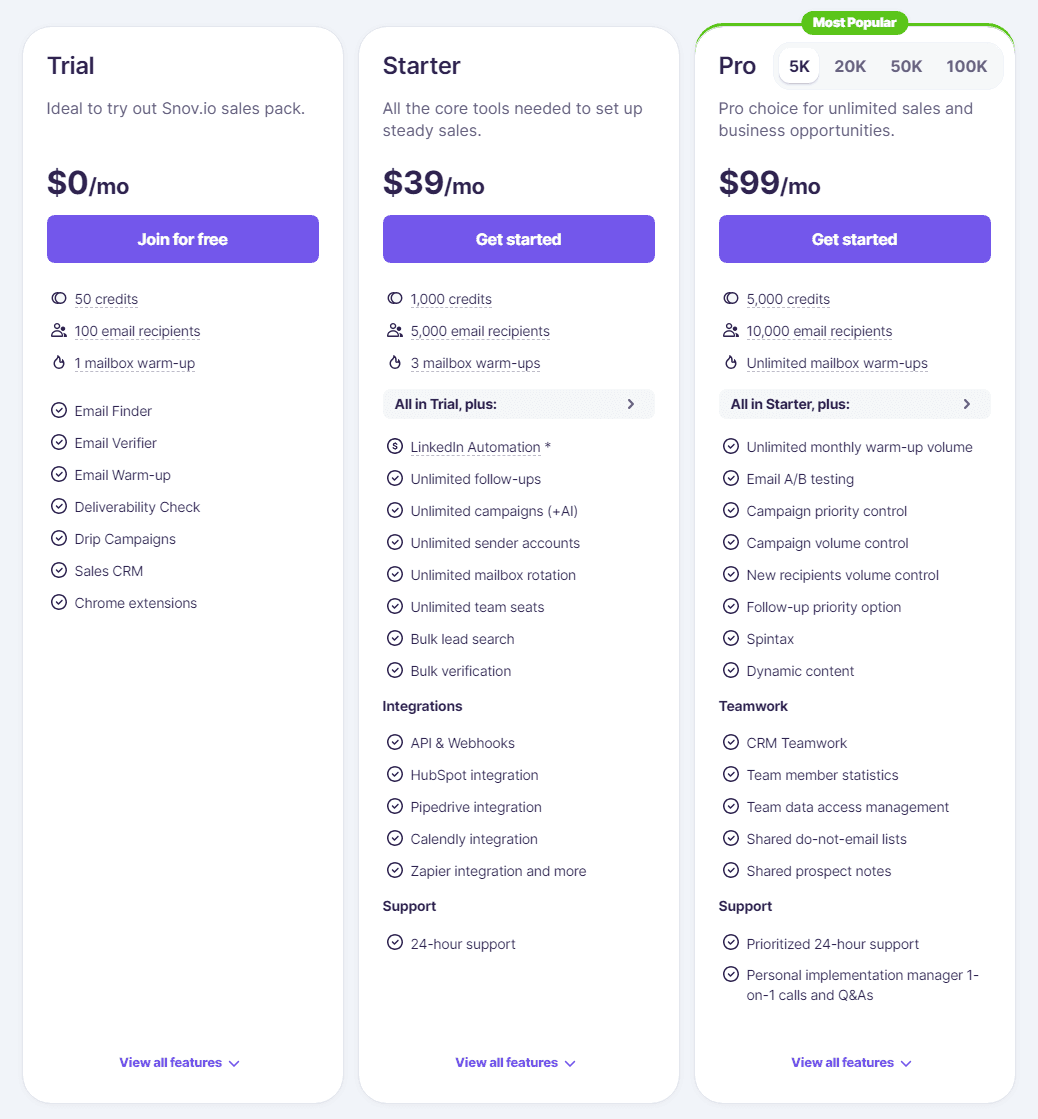The image size is (1038, 1119).
Task: Click the Join for free button
Action: click(x=182, y=239)
